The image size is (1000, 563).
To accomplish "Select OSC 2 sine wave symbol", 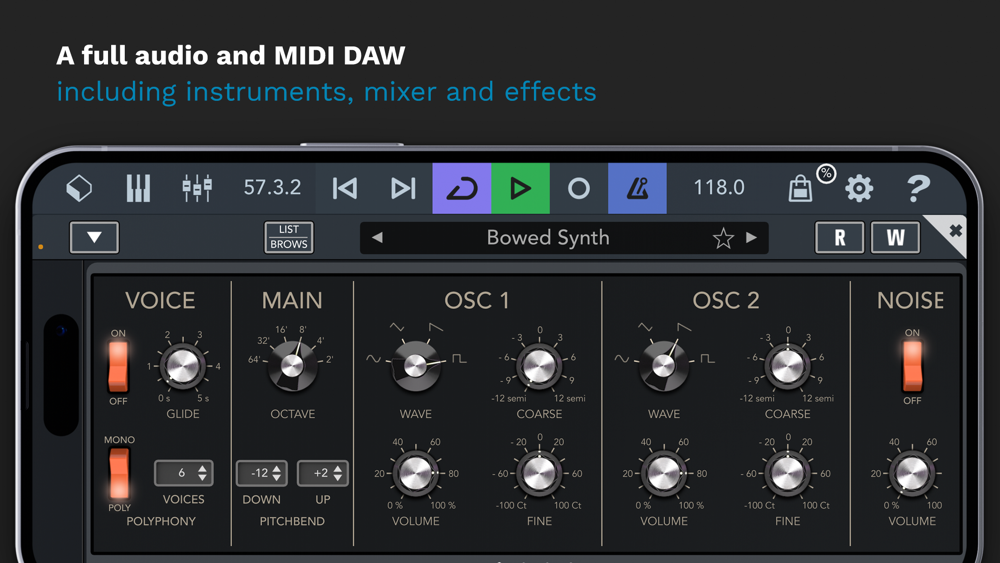I will (621, 359).
